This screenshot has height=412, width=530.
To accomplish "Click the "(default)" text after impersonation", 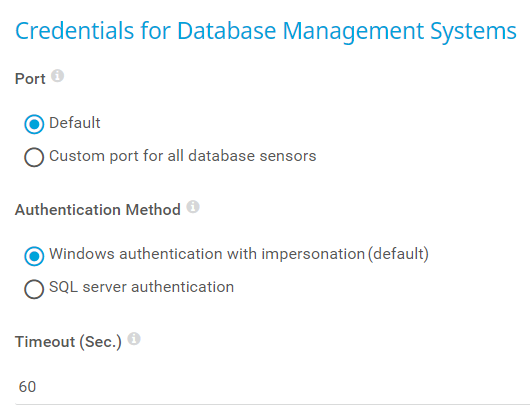I will (x=399, y=254).
